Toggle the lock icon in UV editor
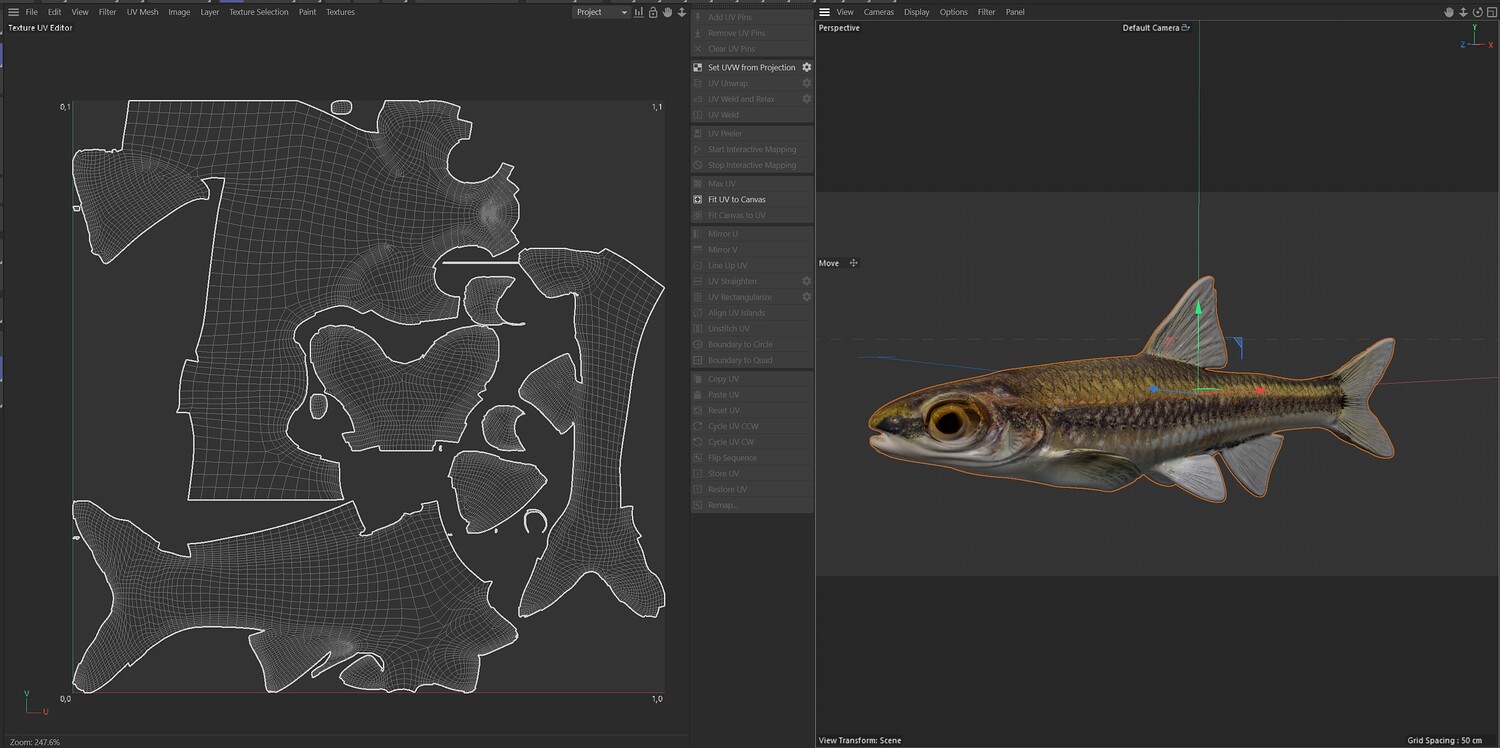1500x748 pixels. pyautogui.click(x=653, y=12)
